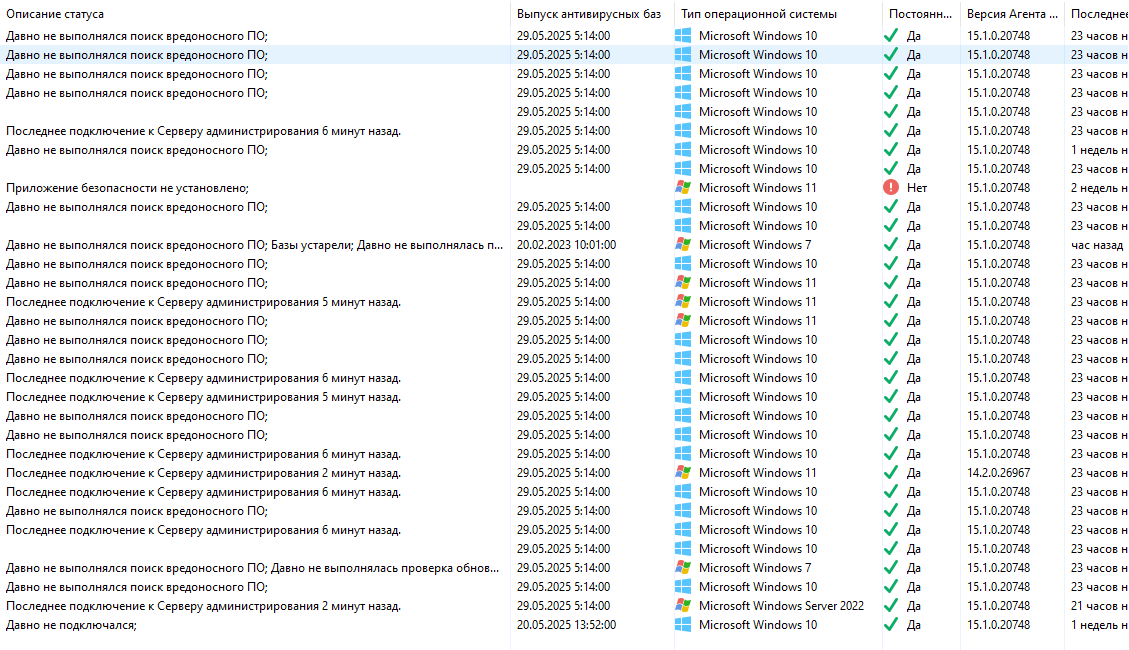This screenshot has height=650, width=1129.
Task: Select the Приложение безопасности не установлено; status text
Action: tap(127, 188)
